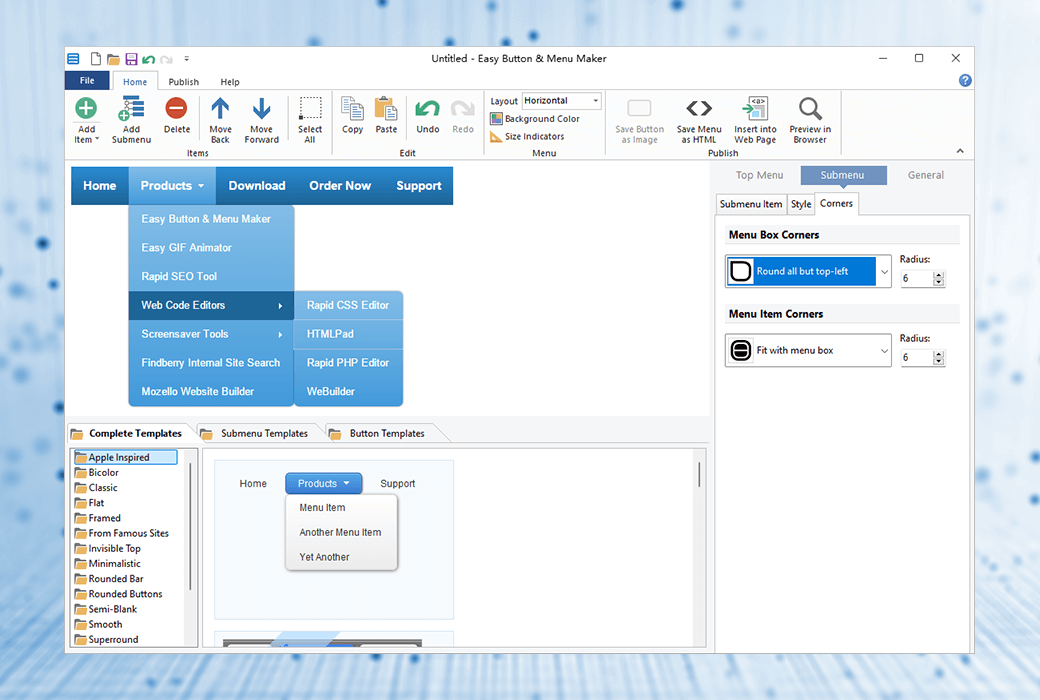Viewport: 1040px width, 700px height.
Task: Delete the selected menu item
Action: (176, 115)
